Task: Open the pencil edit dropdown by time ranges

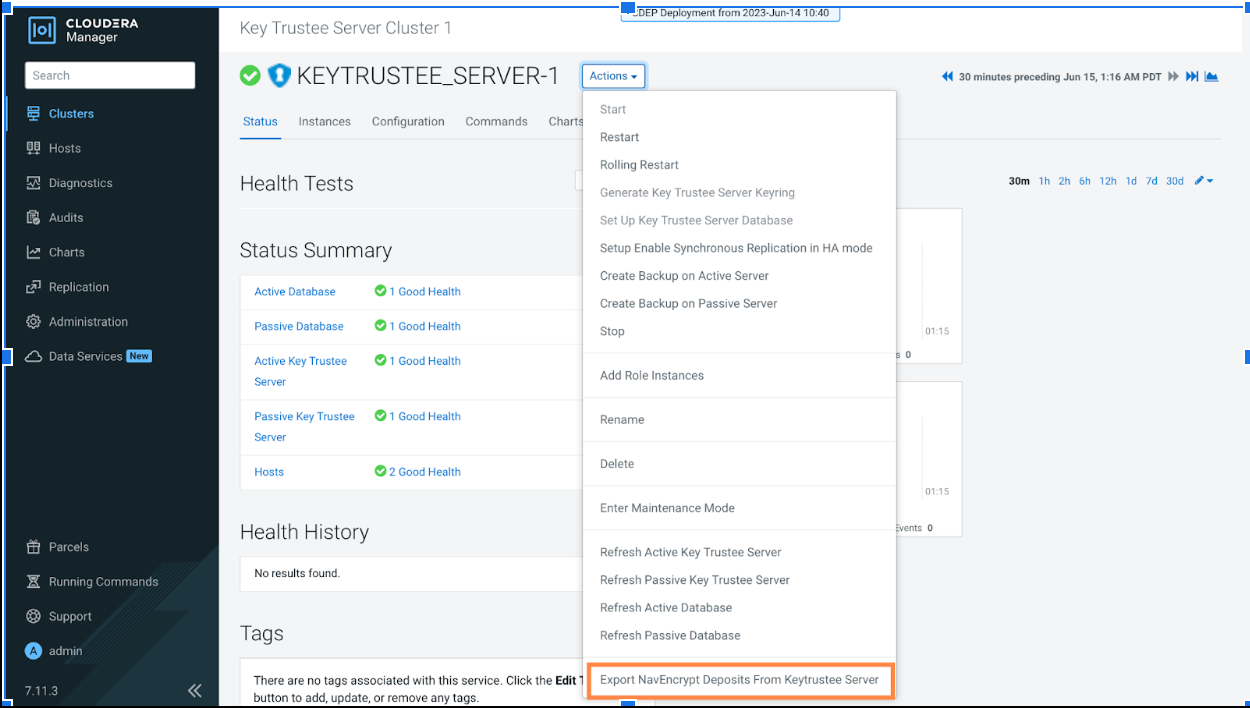Action: [1204, 181]
